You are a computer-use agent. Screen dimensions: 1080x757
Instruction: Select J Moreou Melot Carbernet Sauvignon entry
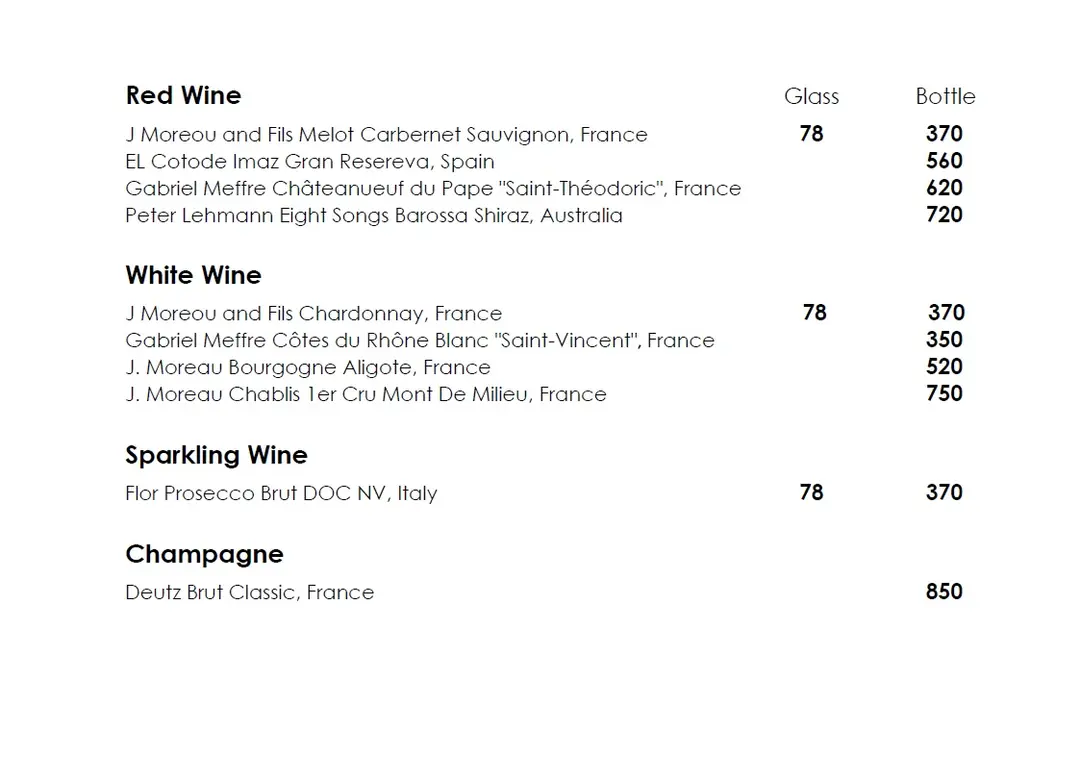coord(386,134)
